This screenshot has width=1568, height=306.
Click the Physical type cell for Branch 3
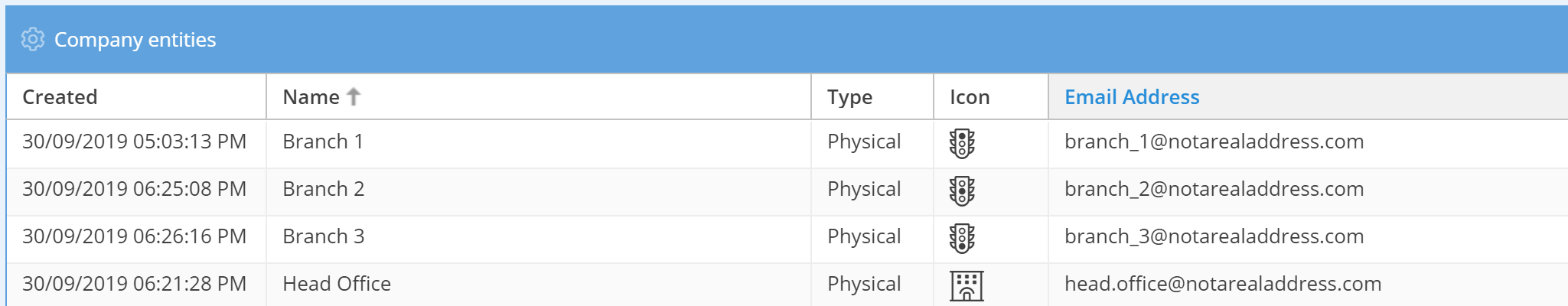point(864,236)
